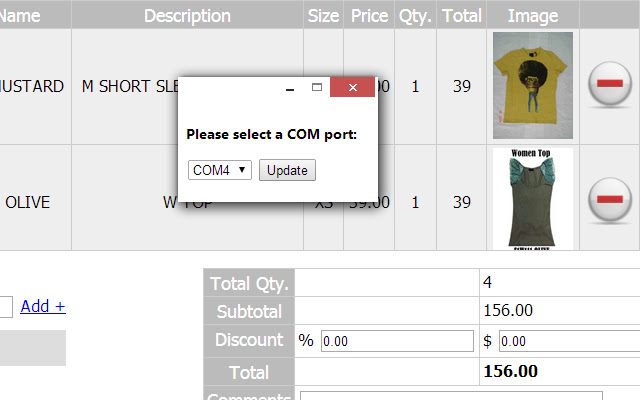Focus the percent discount field
The image size is (640, 400).
tap(397, 341)
